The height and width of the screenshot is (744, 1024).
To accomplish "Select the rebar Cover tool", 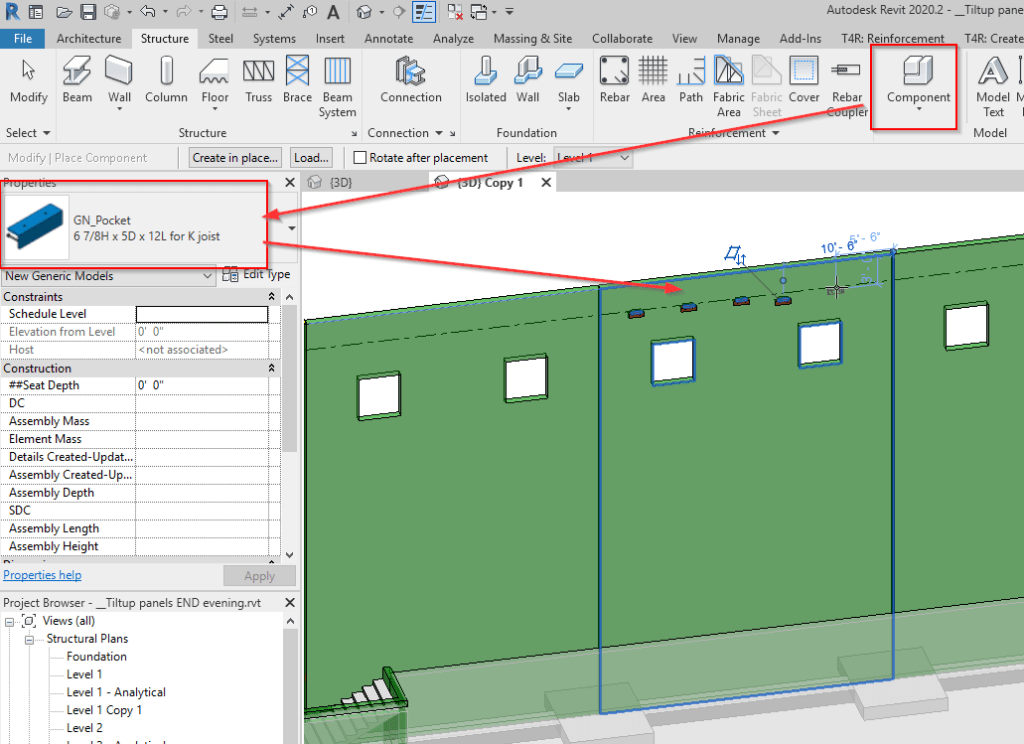I will [803, 80].
